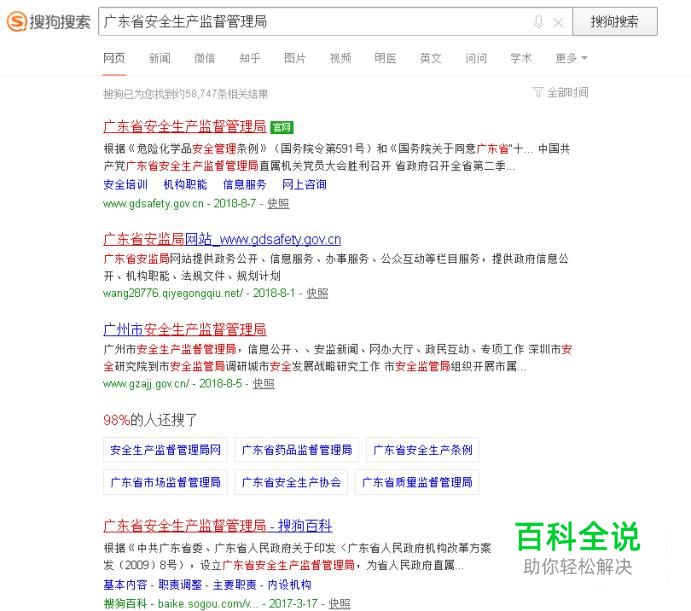The height and width of the screenshot is (611, 691).
Task: Search related term 广东省质量监督管理局
Action: [417, 482]
